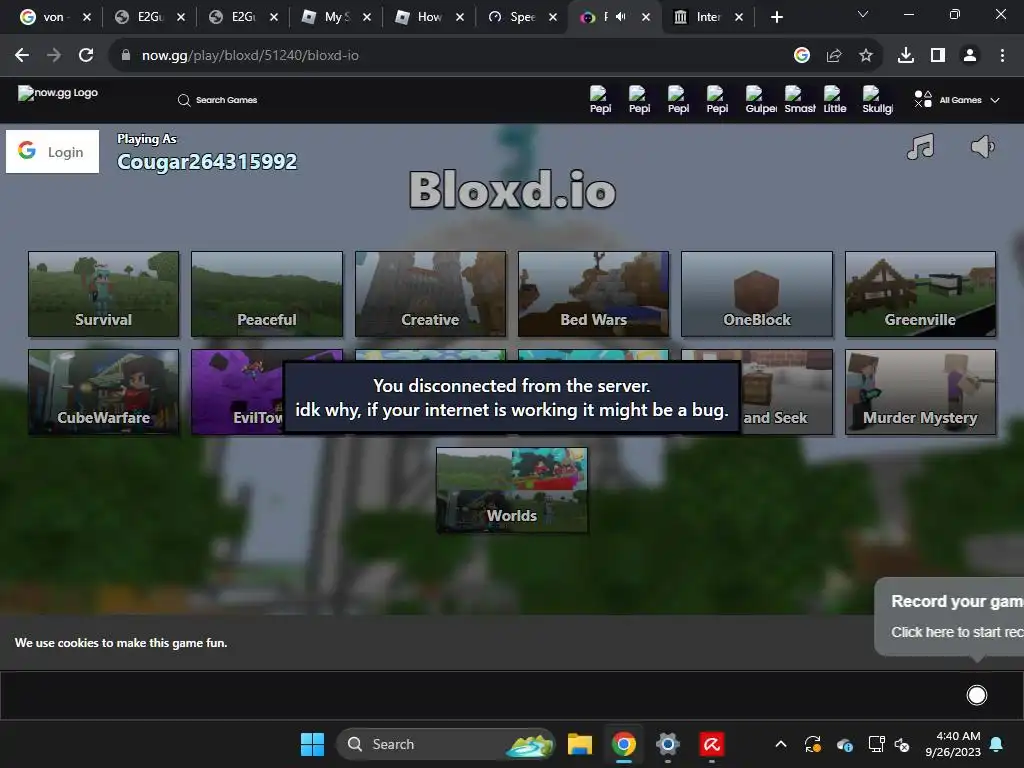Toggle the Chrome side panel icon
Image resolution: width=1024 pixels, height=768 pixels.
[938, 56]
